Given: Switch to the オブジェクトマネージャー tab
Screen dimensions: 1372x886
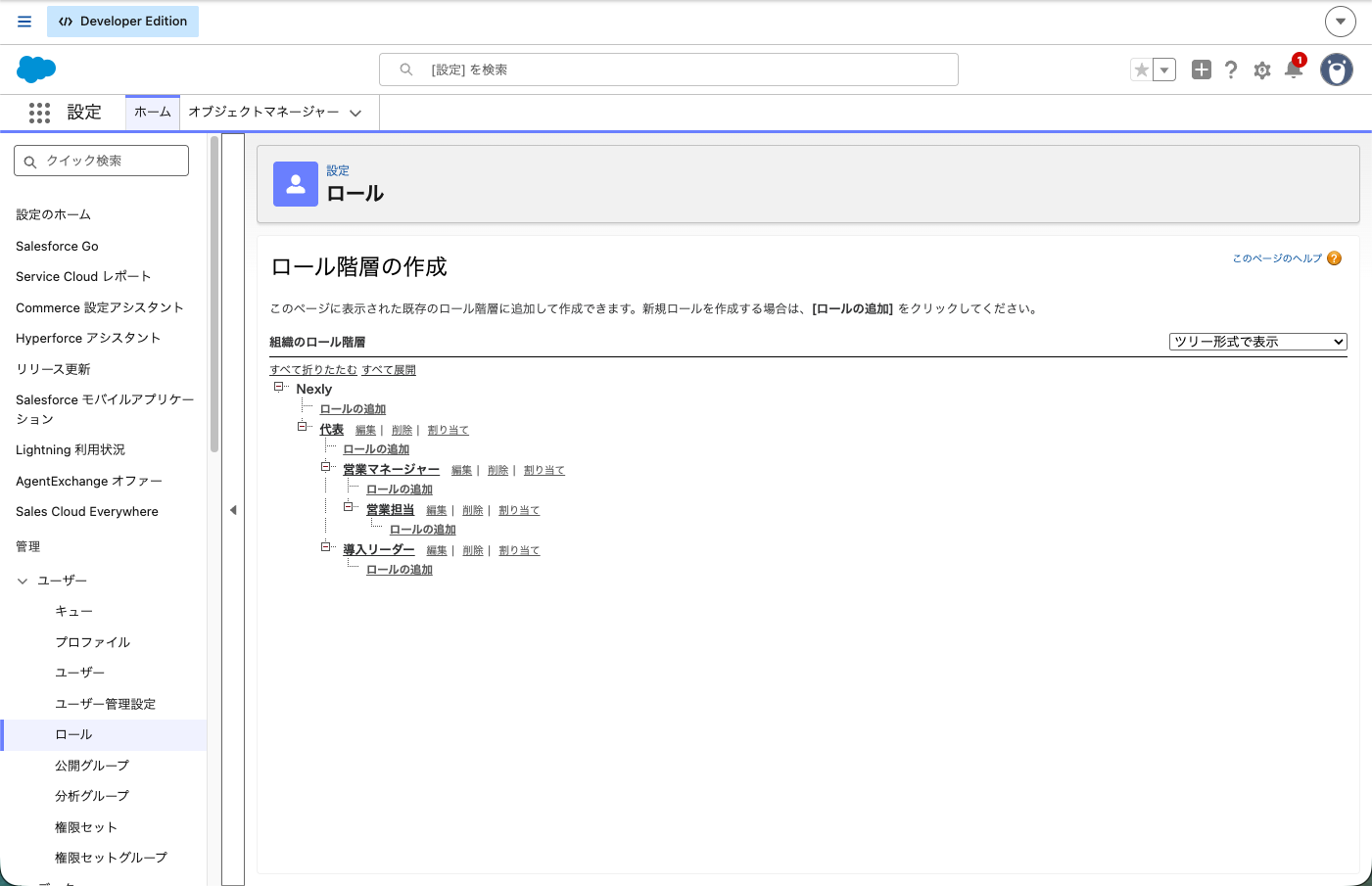Looking at the screenshot, I should pyautogui.click(x=263, y=113).
